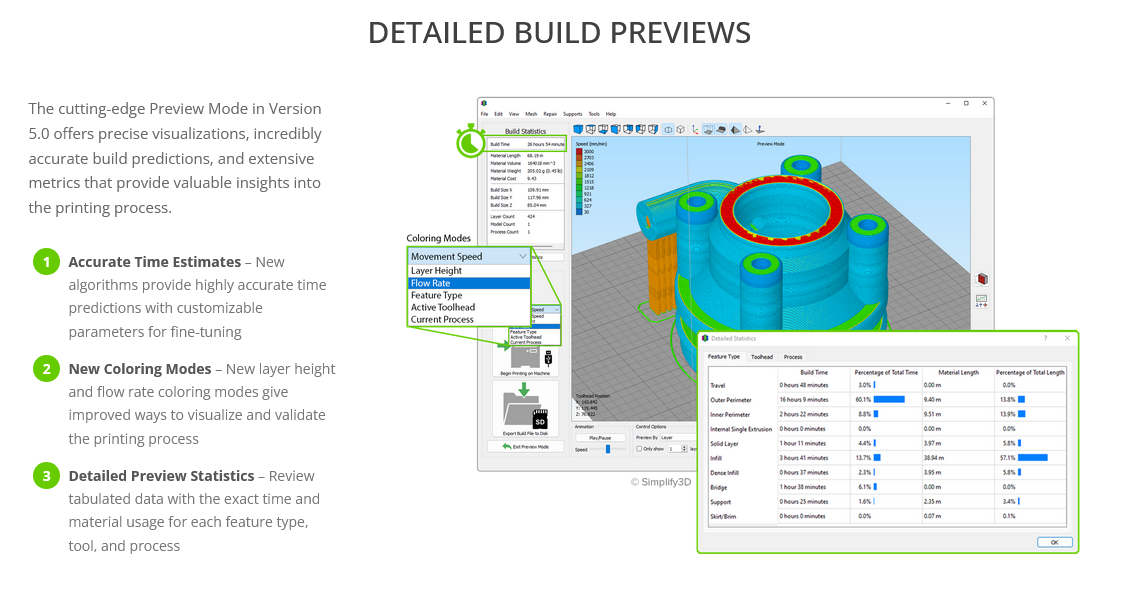Click the layer number stepper up arrow

click(x=684, y=446)
